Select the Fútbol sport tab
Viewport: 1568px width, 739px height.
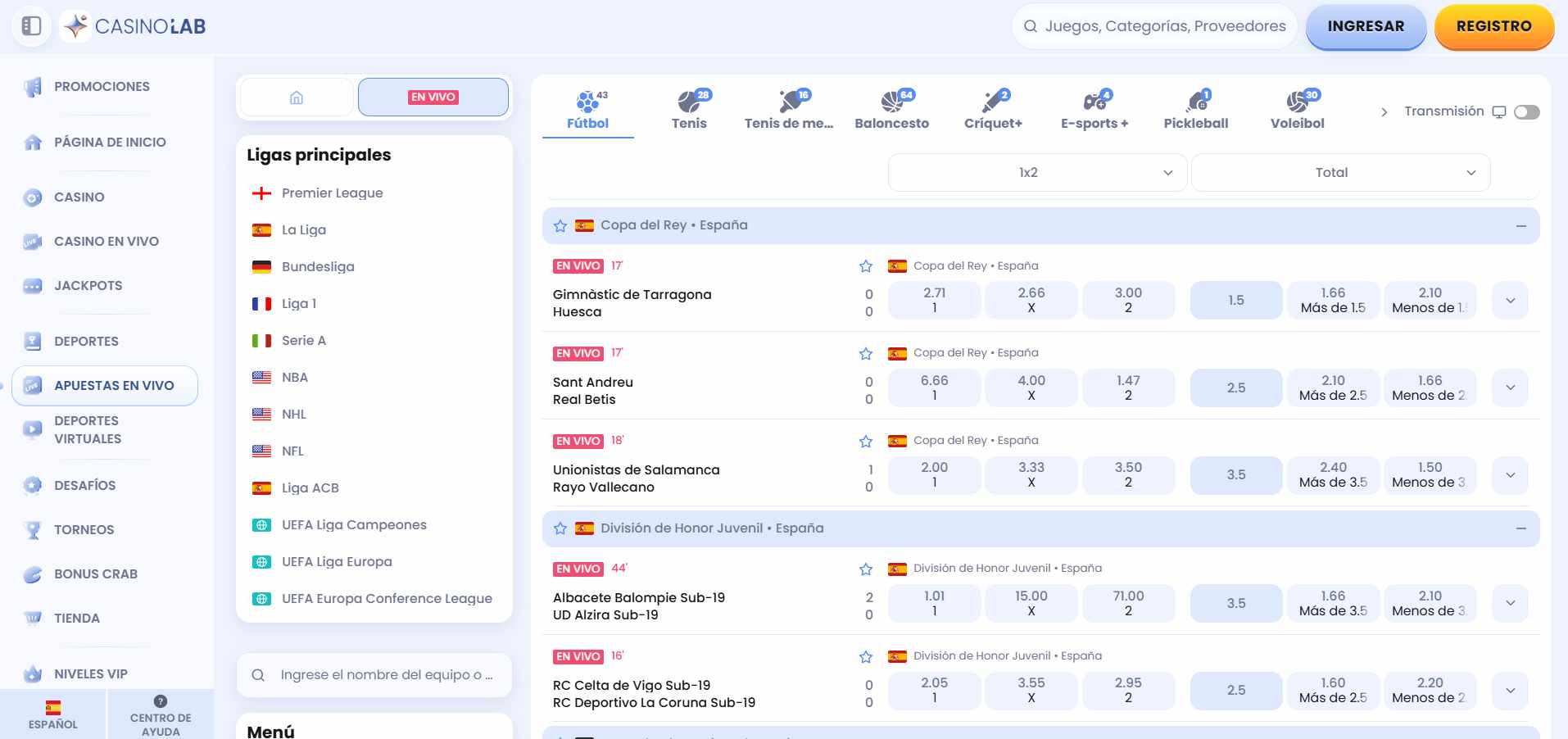pyautogui.click(x=588, y=111)
